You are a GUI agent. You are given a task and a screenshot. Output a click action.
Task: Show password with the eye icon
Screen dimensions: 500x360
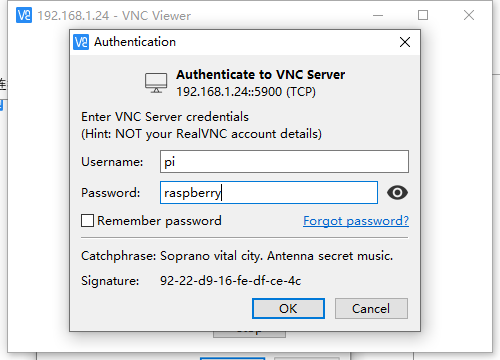pos(397,193)
